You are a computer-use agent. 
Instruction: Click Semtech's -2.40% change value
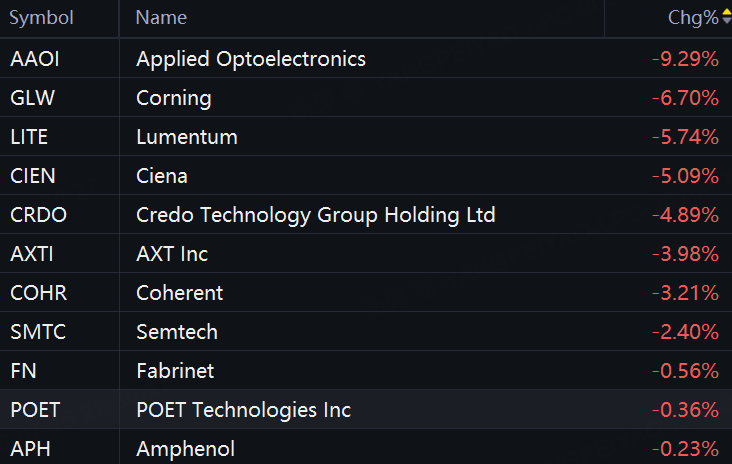[685, 332]
